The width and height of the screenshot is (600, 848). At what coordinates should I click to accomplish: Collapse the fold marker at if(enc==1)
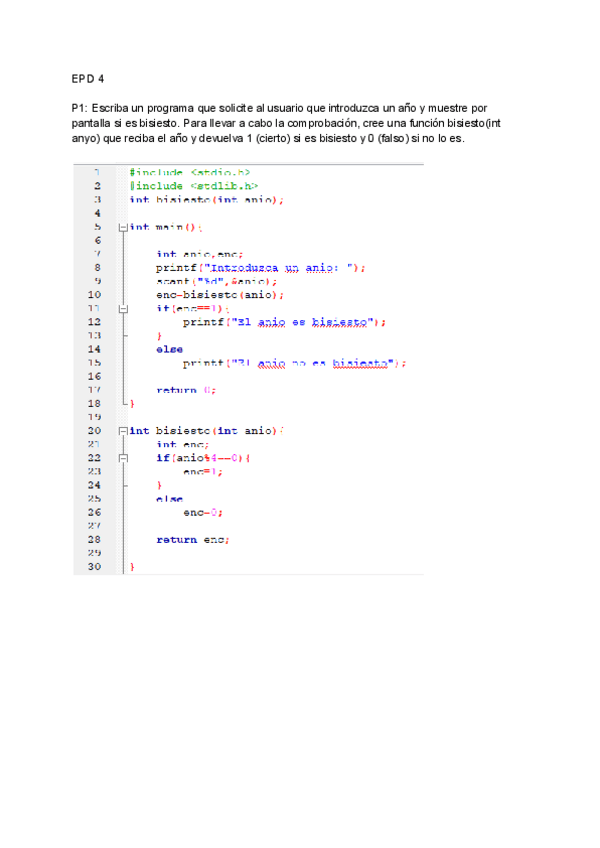coord(123,309)
